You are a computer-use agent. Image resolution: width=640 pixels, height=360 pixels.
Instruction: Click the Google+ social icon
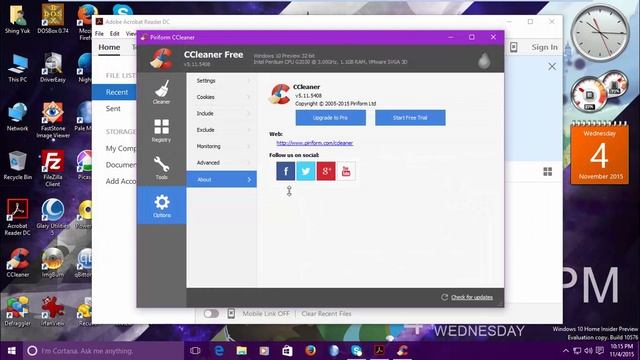326,171
